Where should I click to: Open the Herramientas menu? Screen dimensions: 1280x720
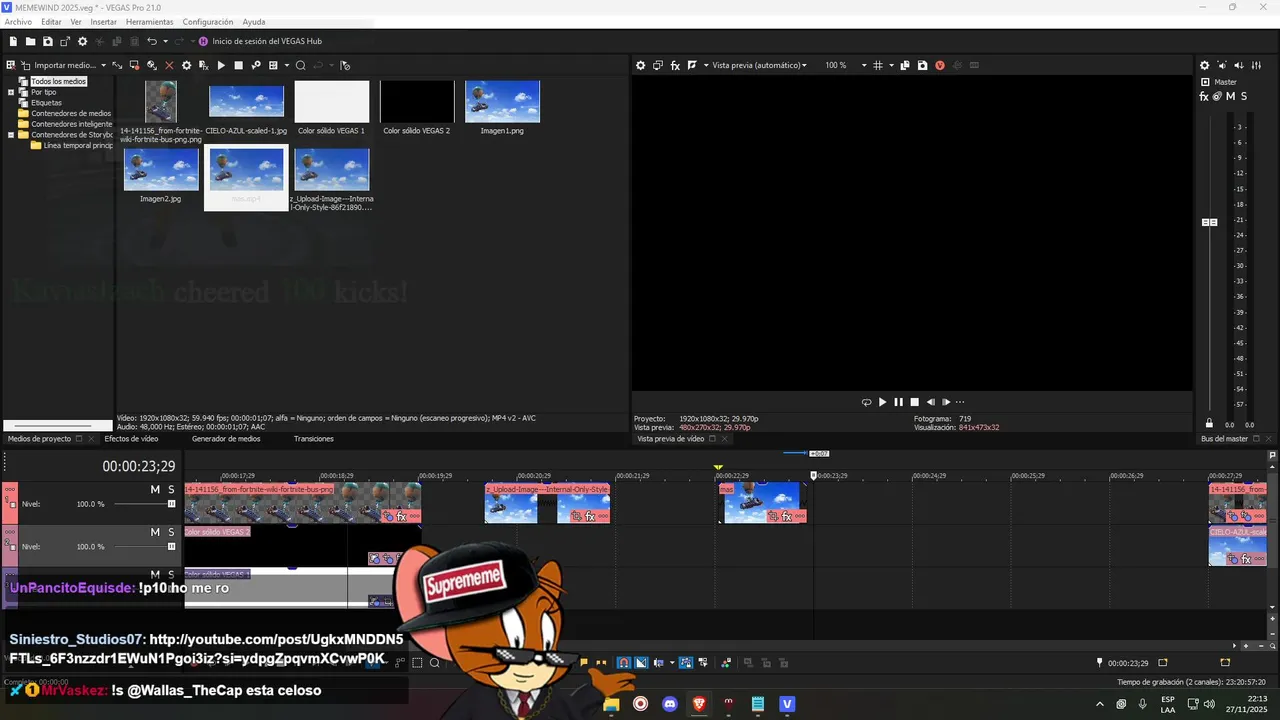click(149, 22)
